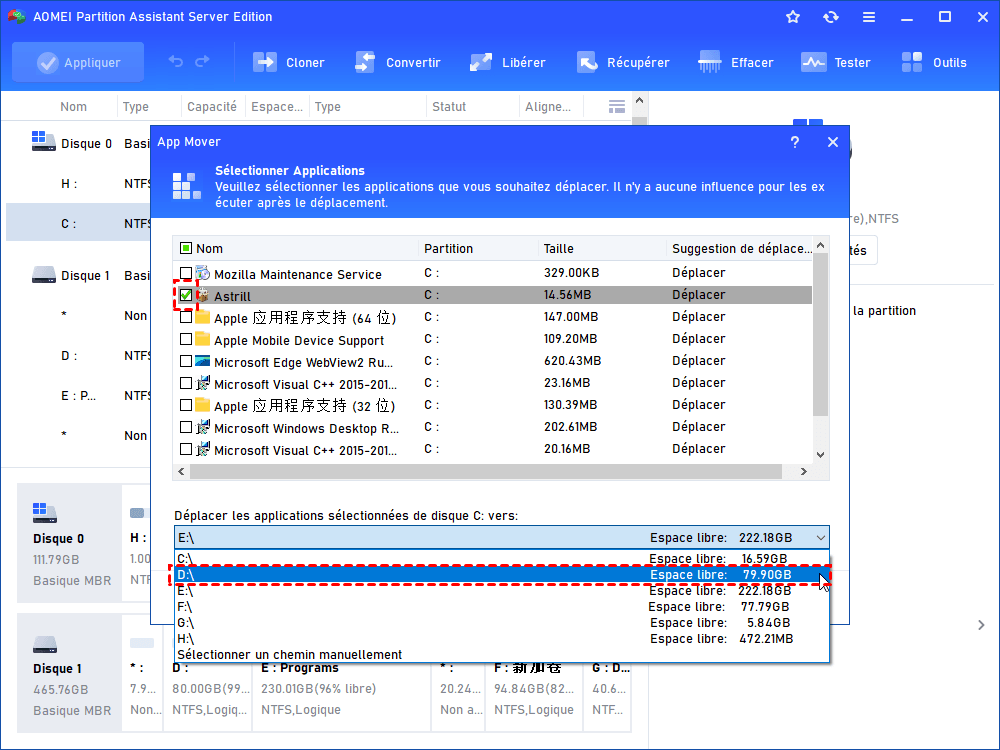Screen dimensions: 1000x750
Task: Choose C:\ drive option in dropdown
Action: click(502, 559)
